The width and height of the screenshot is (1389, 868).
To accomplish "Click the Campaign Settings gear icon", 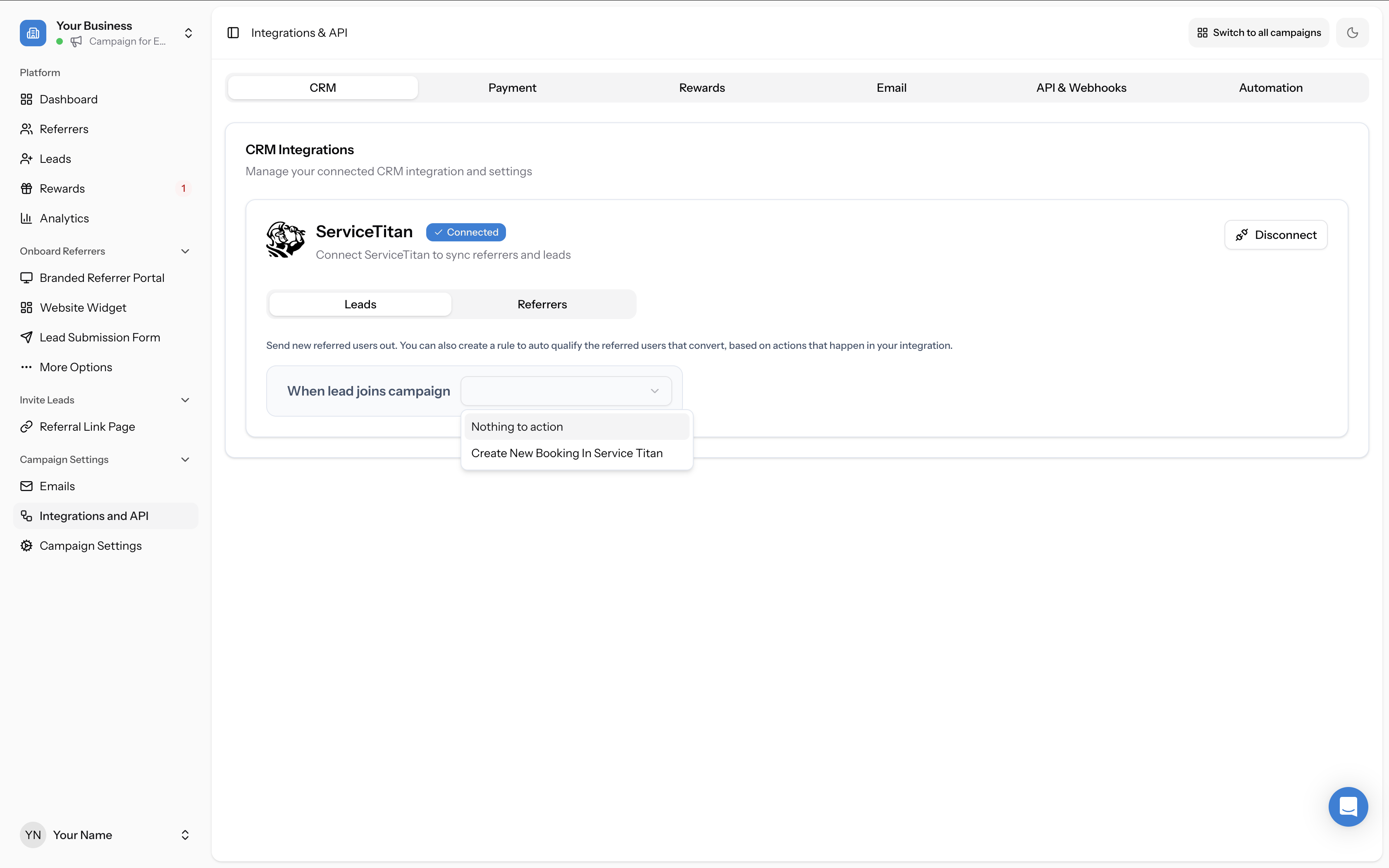I will [x=26, y=545].
